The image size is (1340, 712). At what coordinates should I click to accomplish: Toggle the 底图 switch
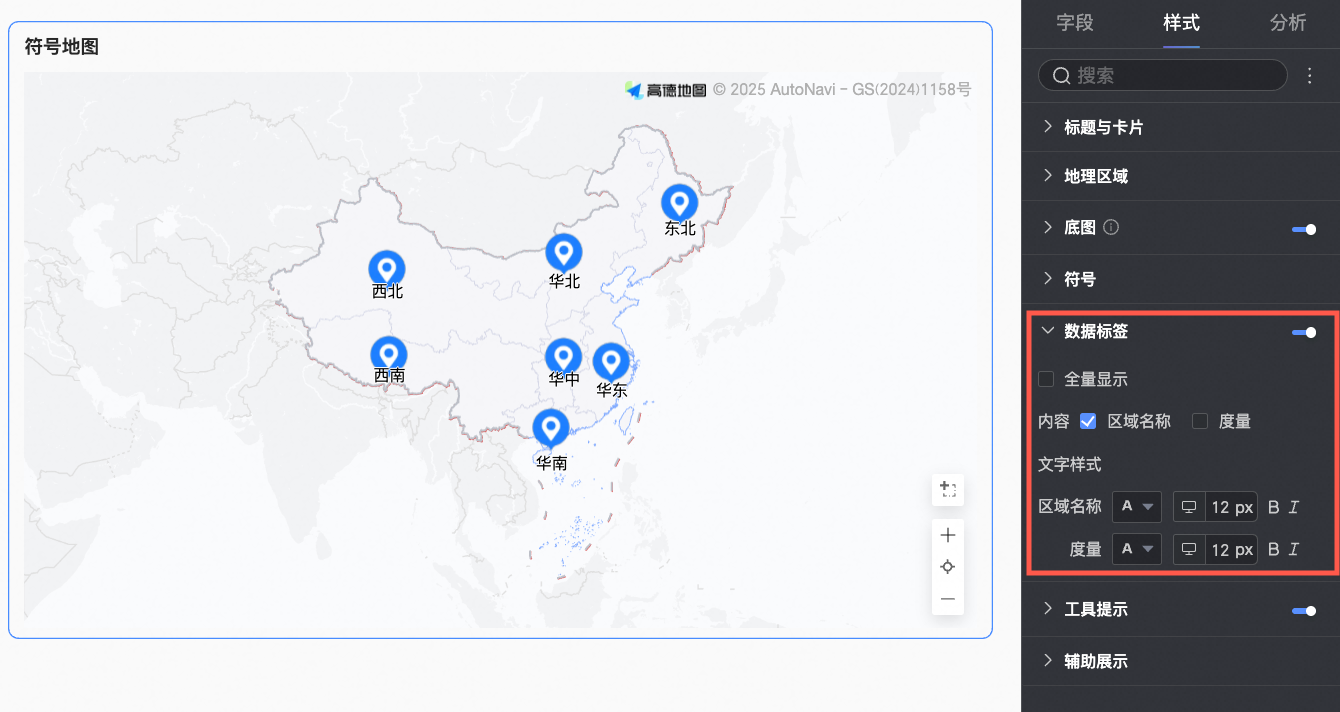tap(1304, 229)
